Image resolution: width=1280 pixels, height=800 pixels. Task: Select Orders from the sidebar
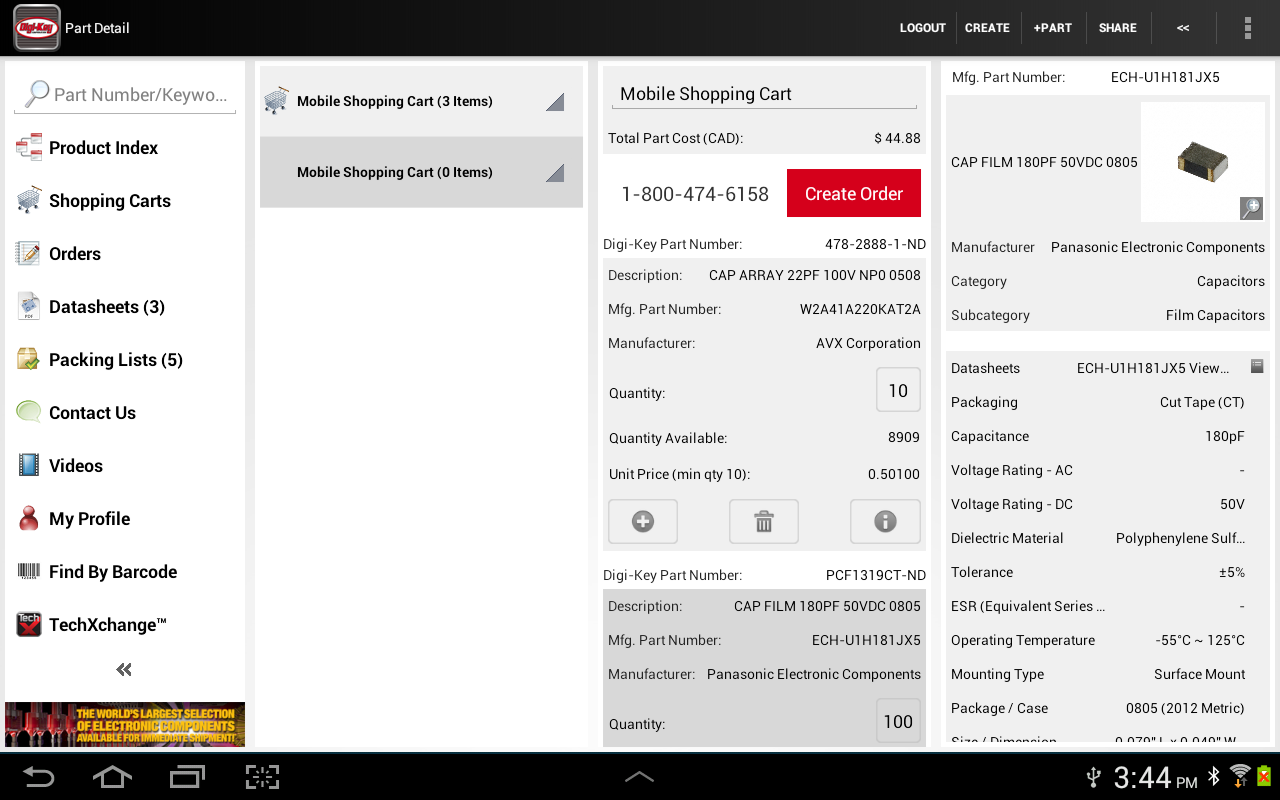[x=75, y=253]
